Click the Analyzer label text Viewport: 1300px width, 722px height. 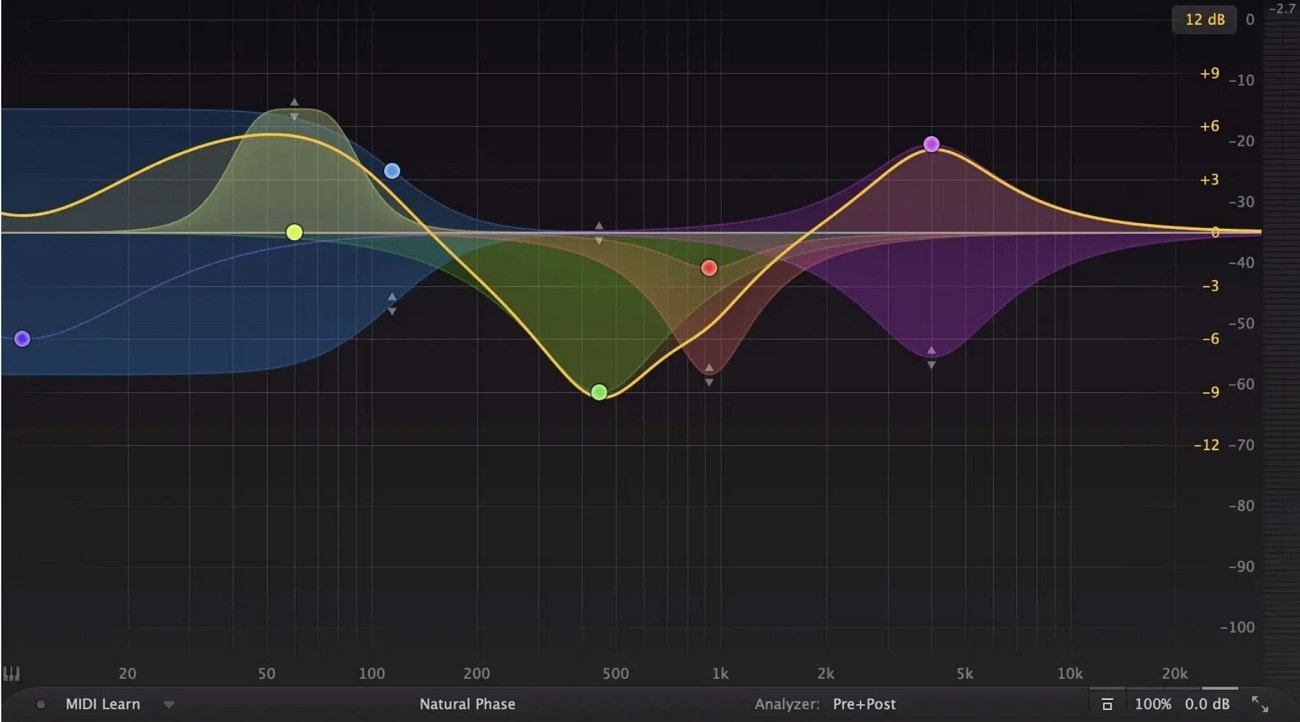pos(787,704)
